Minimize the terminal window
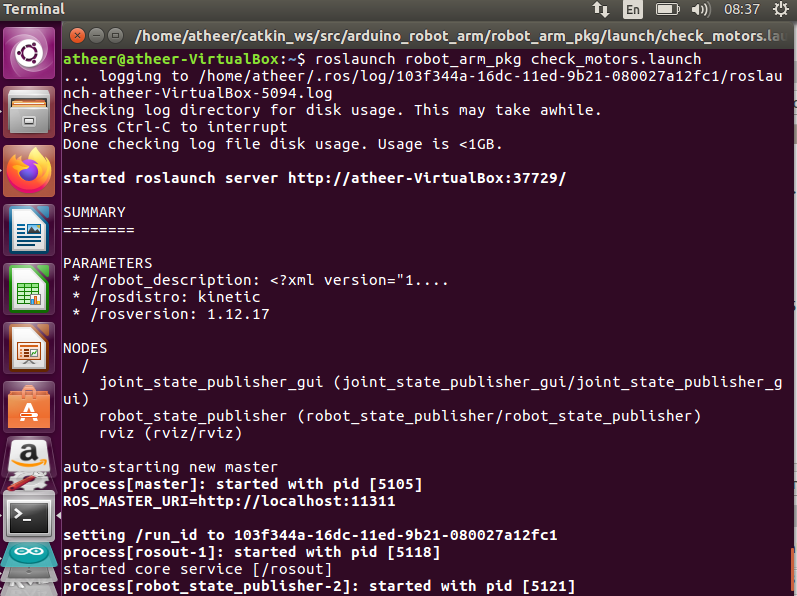The width and height of the screenshot is (797, 596). point(96,36)
